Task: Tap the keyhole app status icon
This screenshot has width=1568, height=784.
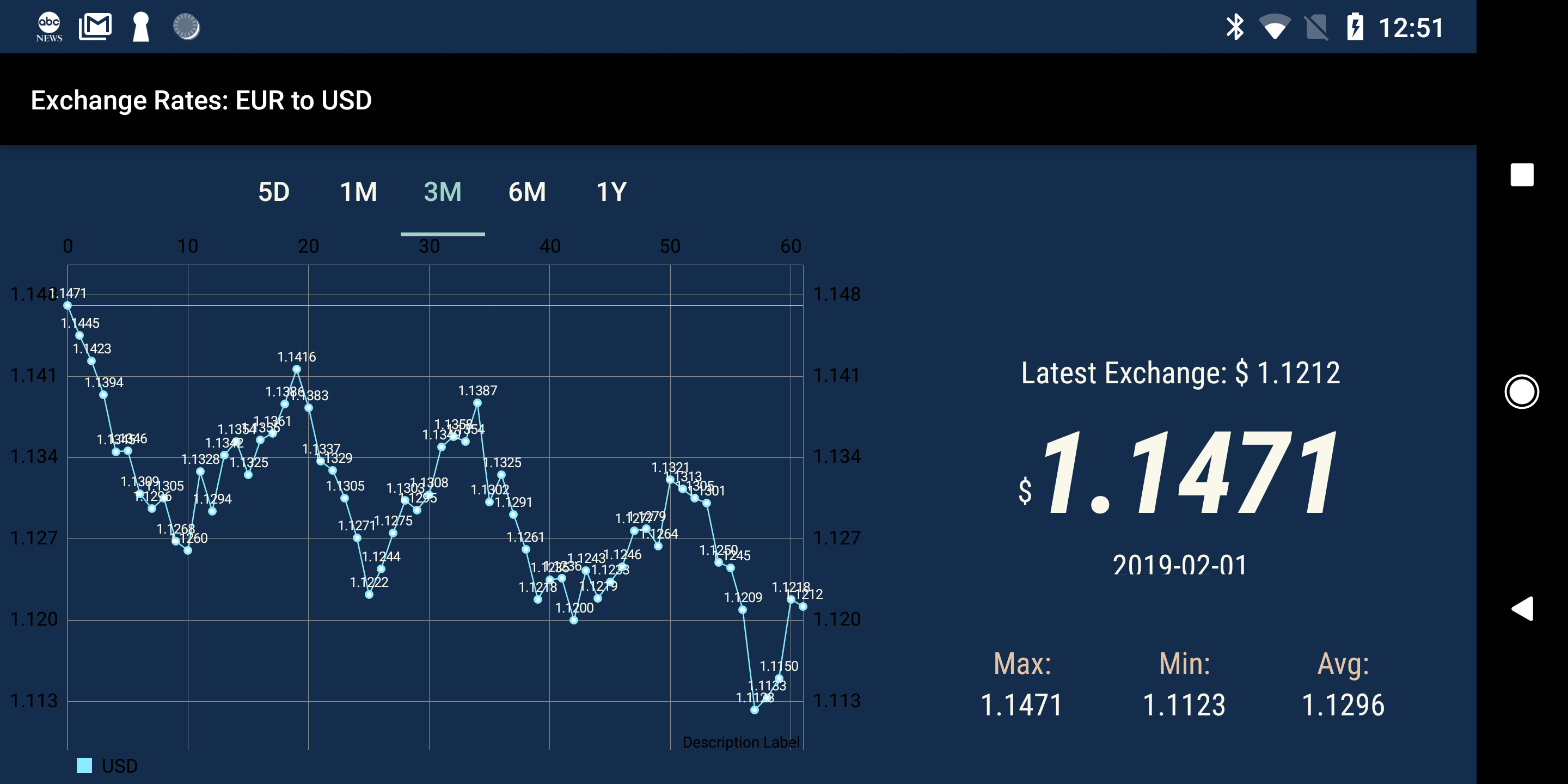Action: [x=140, y=27]
